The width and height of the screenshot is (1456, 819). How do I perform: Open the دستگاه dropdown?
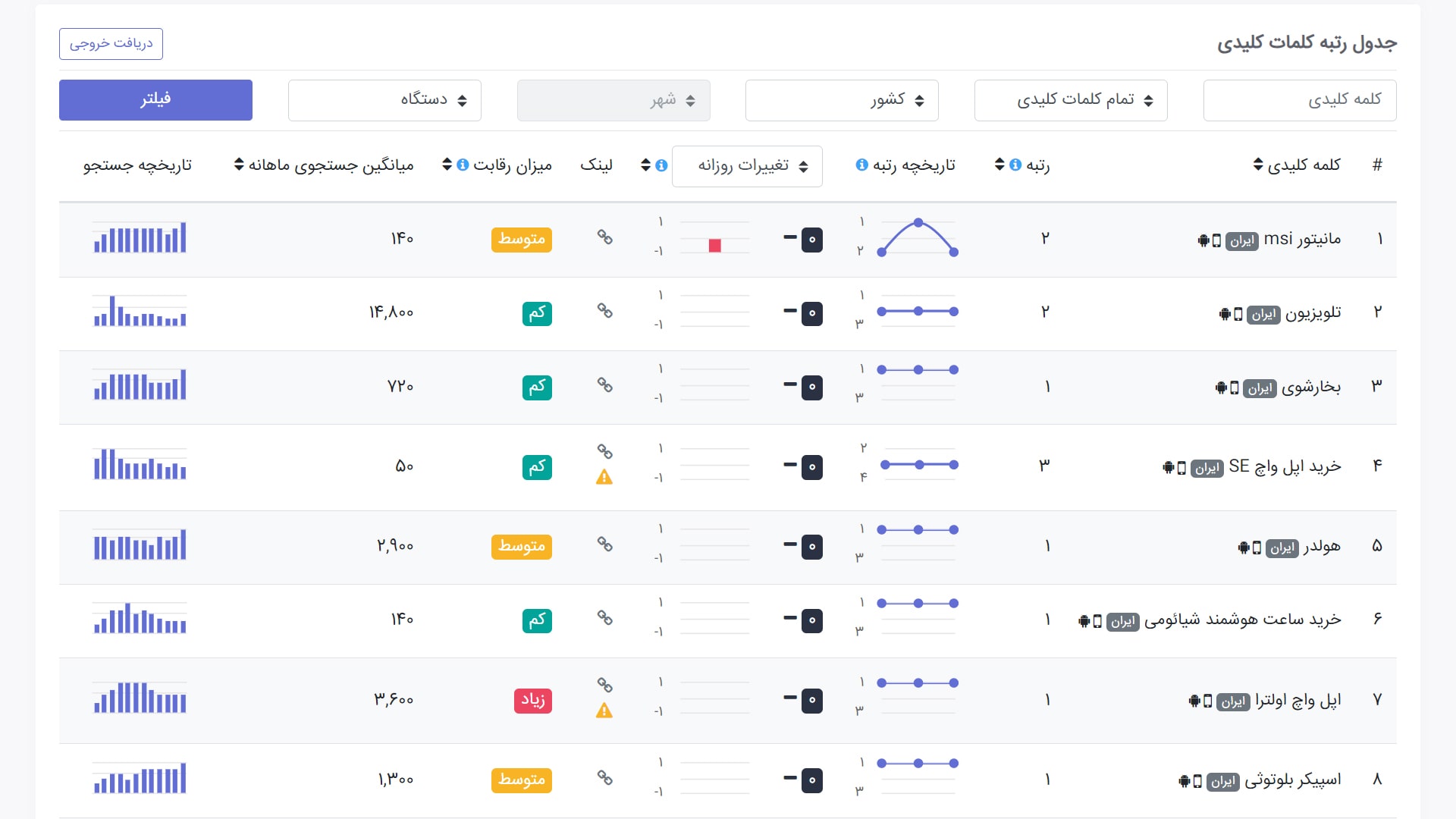click(x=384, y=100)
